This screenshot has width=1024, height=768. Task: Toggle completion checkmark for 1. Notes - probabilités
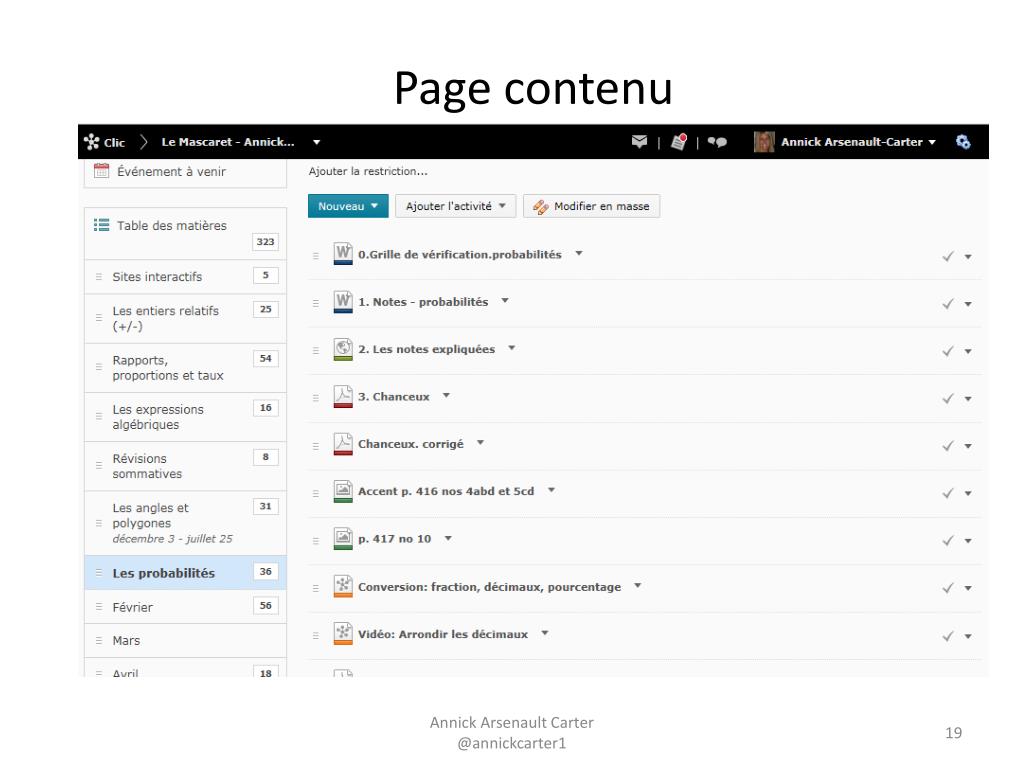948,304
